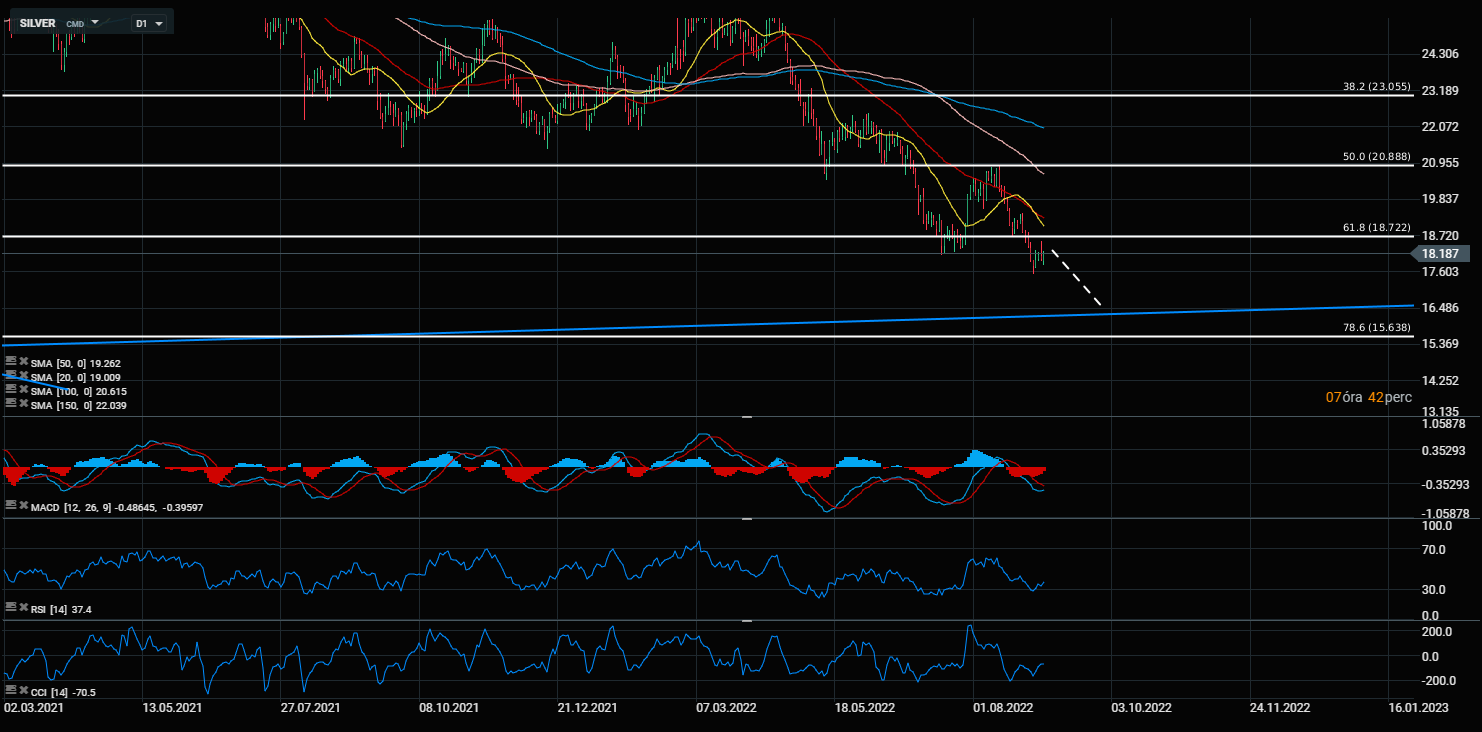Click the CCI -200.0 scale level
Screen dimensions: 1482x732
pyautogui.click(x=1439, y=682)
